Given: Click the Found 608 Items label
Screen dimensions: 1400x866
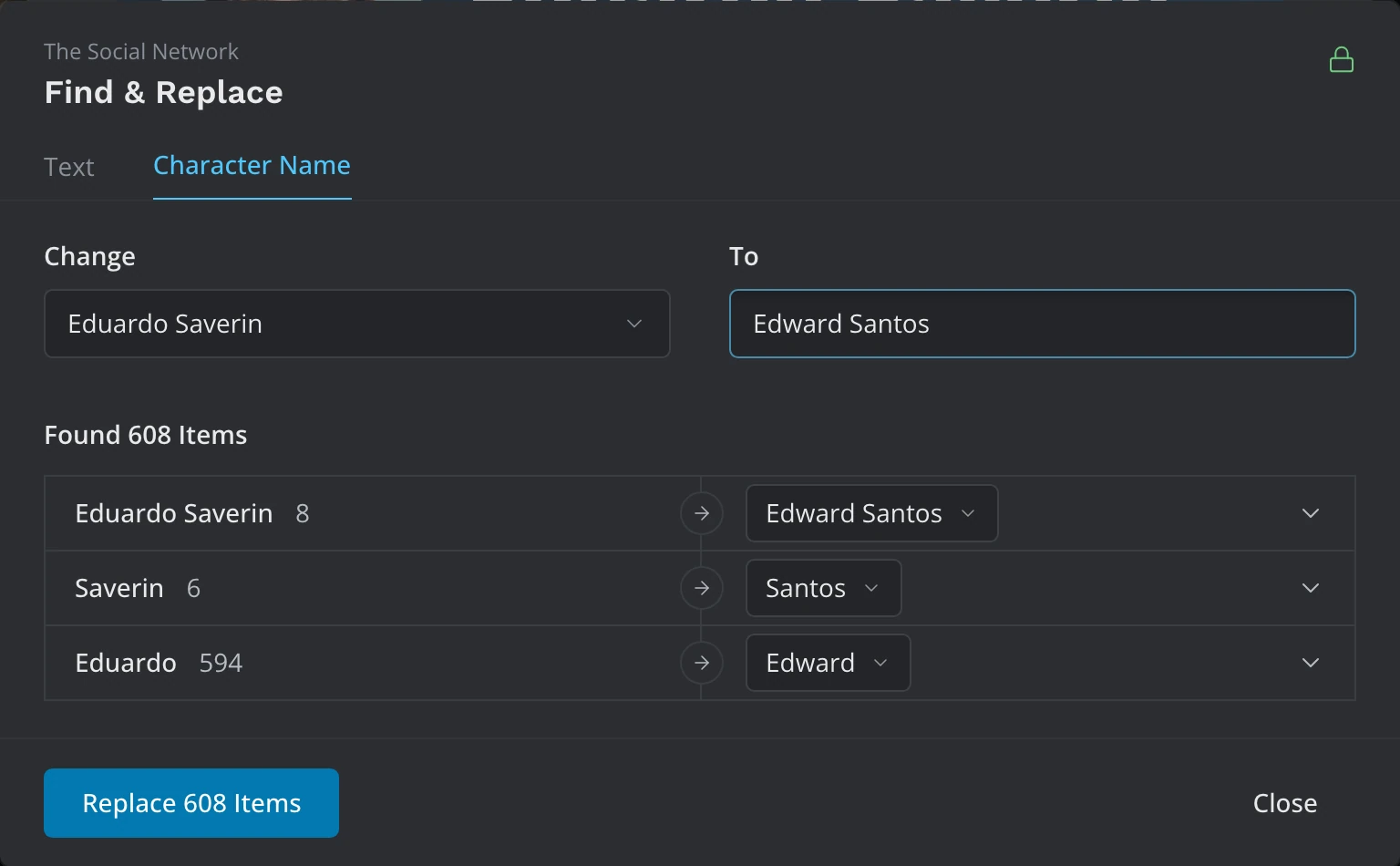Looking at the screenshot, I should coord(146,435).
